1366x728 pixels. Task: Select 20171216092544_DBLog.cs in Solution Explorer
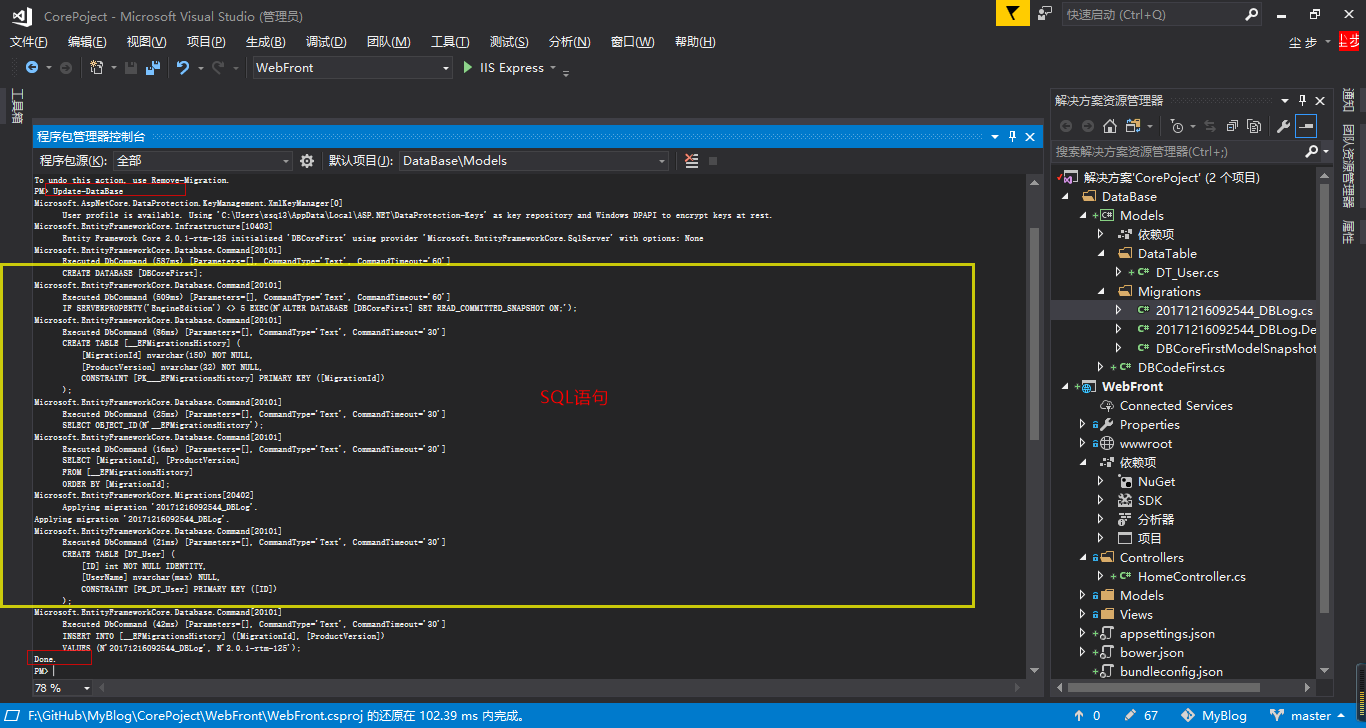point(1234,310)
